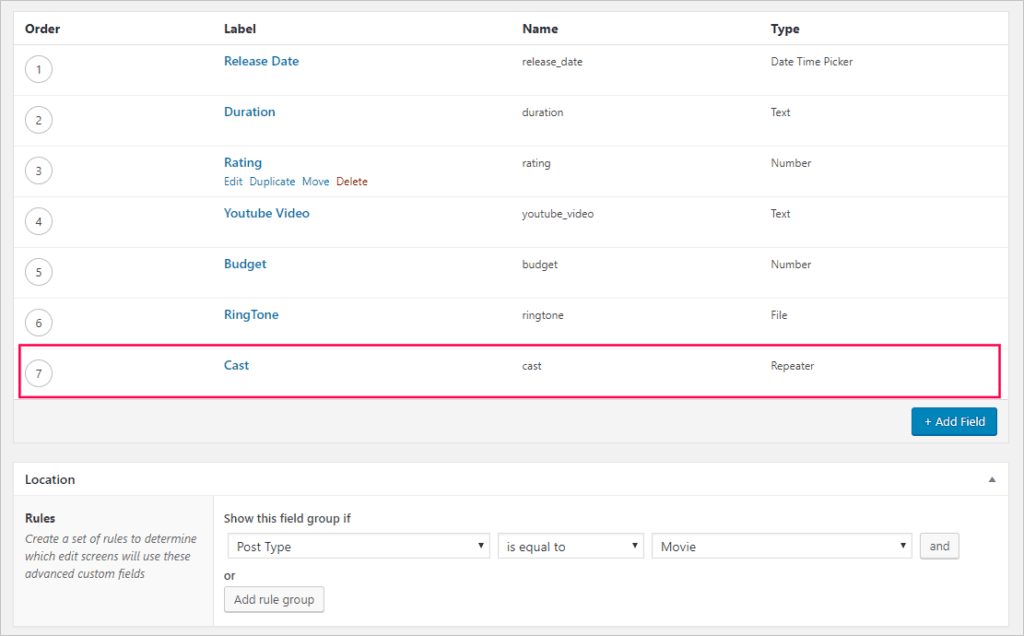The width and height of the screenshot is (1024, 636).
Task: Click the order badge for field 7
Action: 38,372
